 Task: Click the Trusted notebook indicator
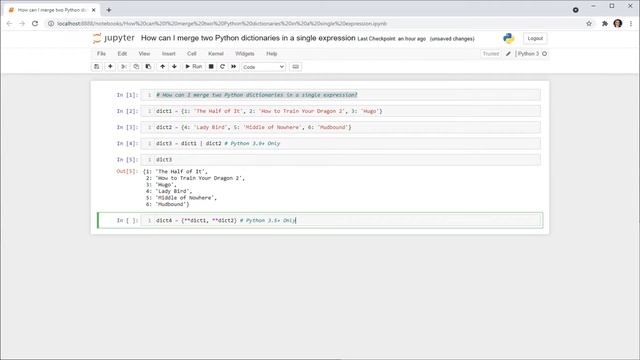click(491, 53)
